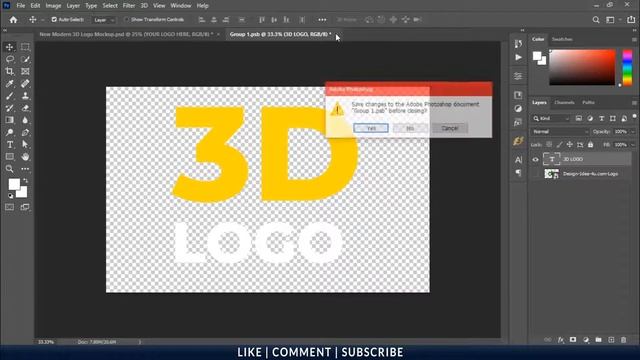Toggle the layer filtering on/off switch
This screenshot has height=360, width=640.
[x=635, y=117]
